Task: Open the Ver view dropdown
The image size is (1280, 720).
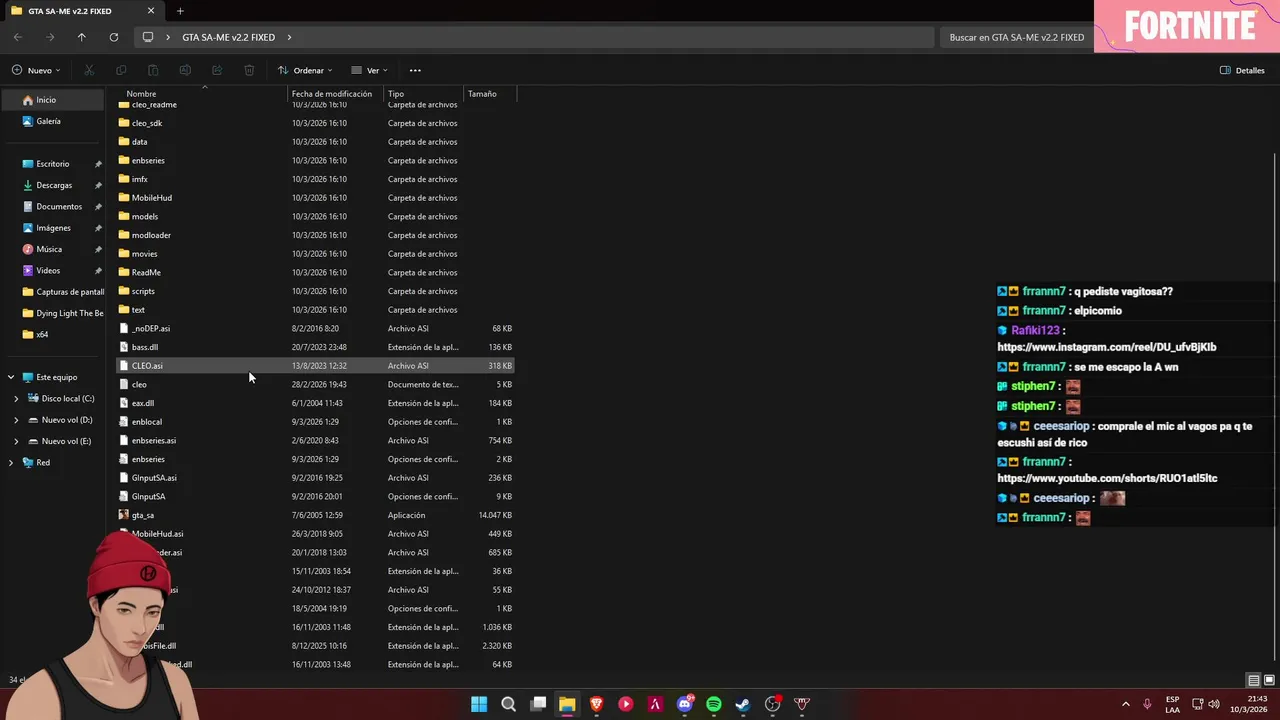Action: (369, 70)
